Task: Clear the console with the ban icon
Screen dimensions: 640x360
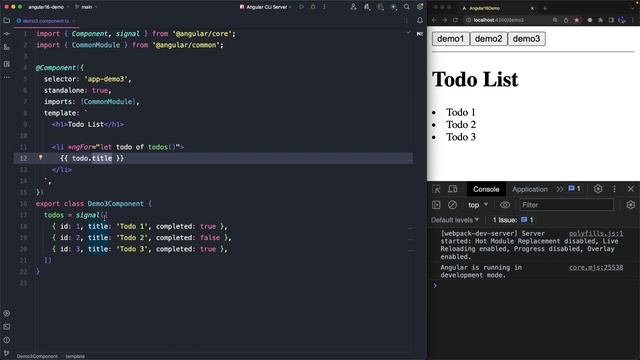Action: [452, 205]
